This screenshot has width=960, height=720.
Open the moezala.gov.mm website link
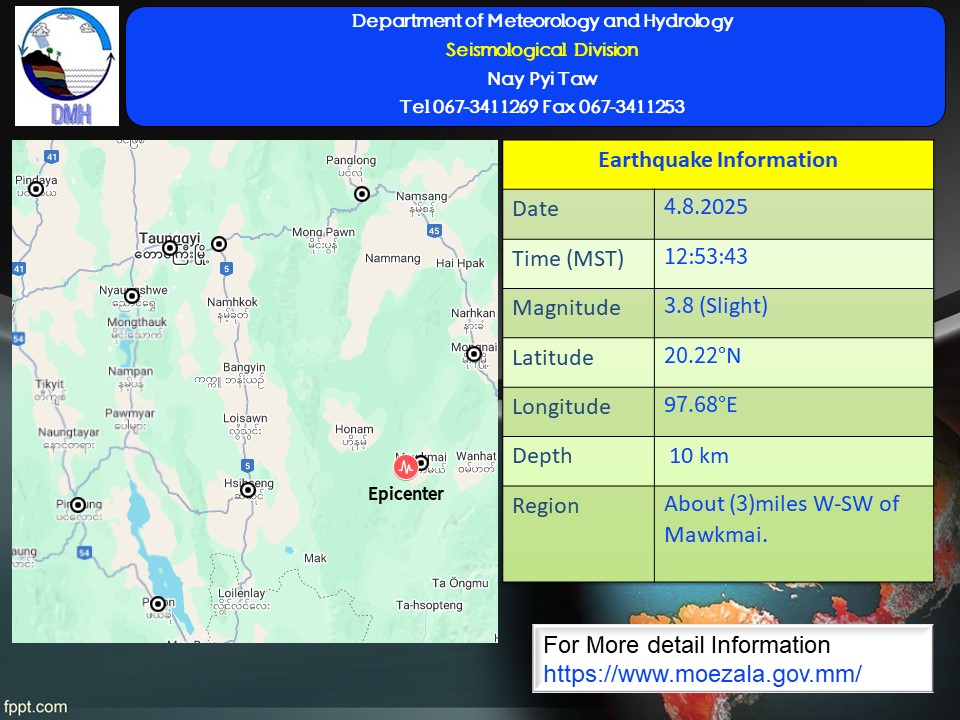click(x=702, y=673)
